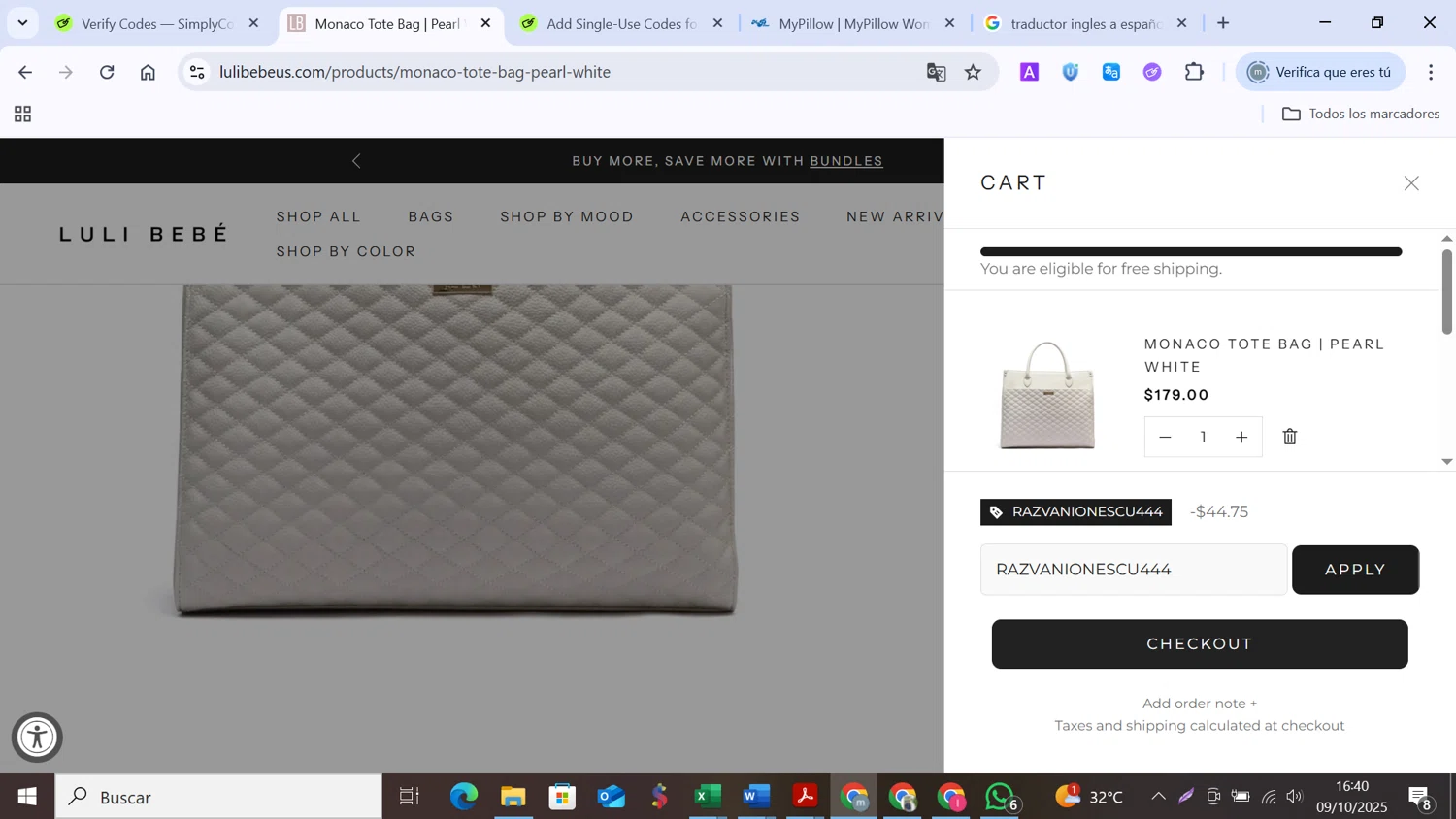This screenshot has height=819, width=1456.
Task: Open File Explorer from taskbar
Action: [x=513, y=797]
